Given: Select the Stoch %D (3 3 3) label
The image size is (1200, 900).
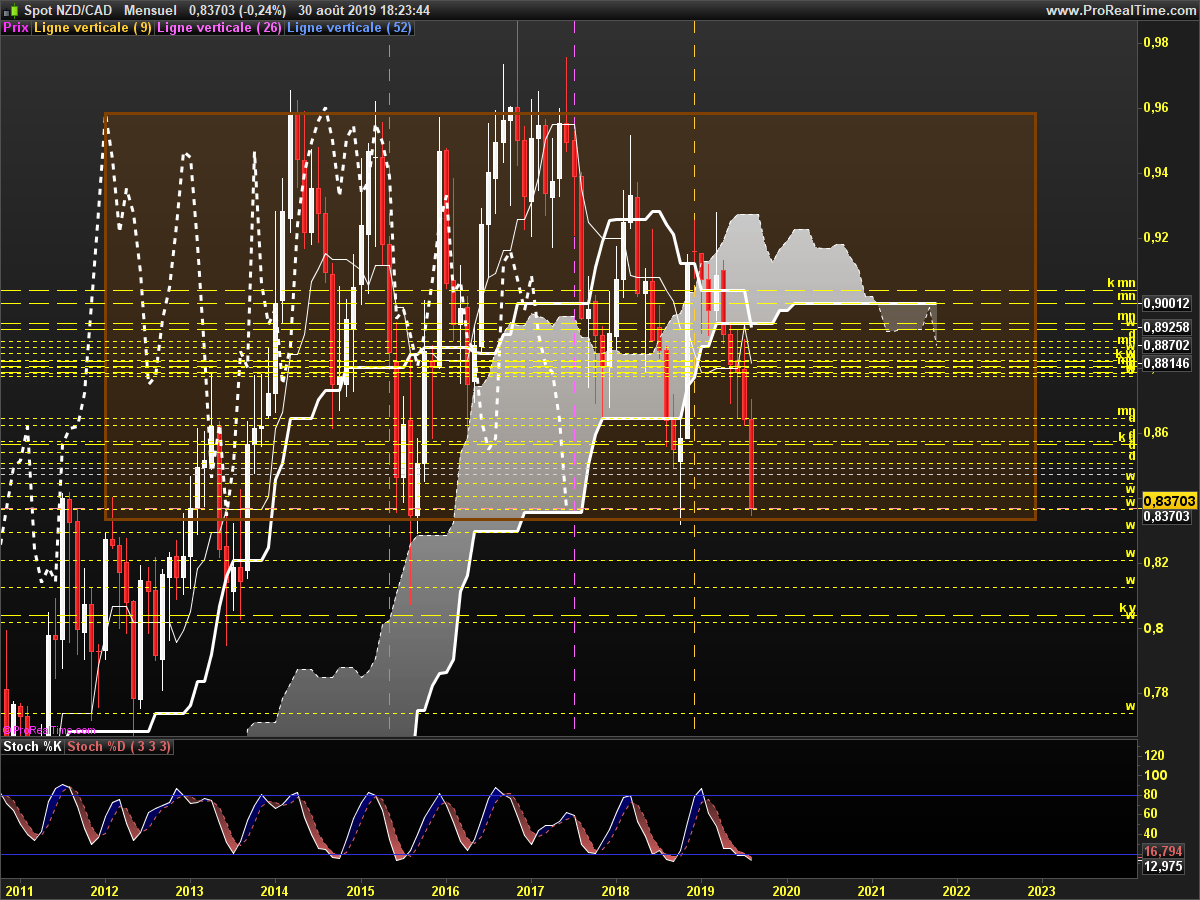Looking at the screenshot, I should pyautogui.click(x=120, y=747).
